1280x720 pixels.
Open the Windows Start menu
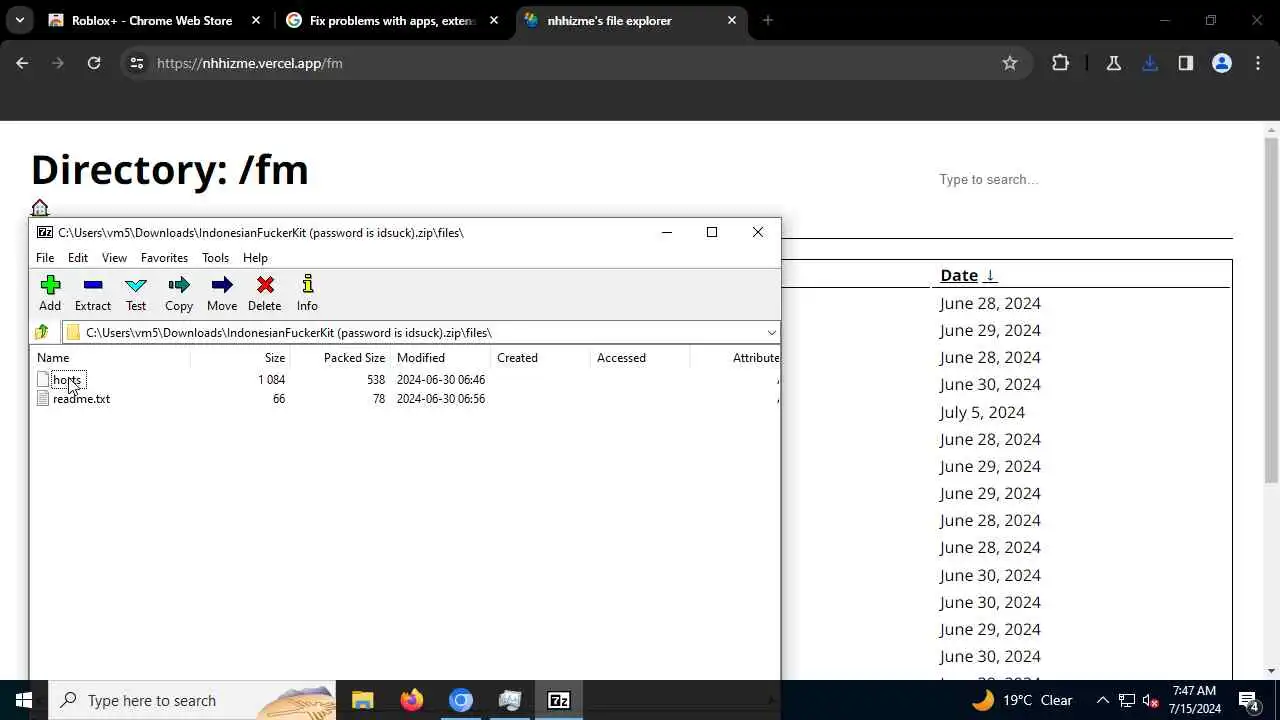coord(24,700)
